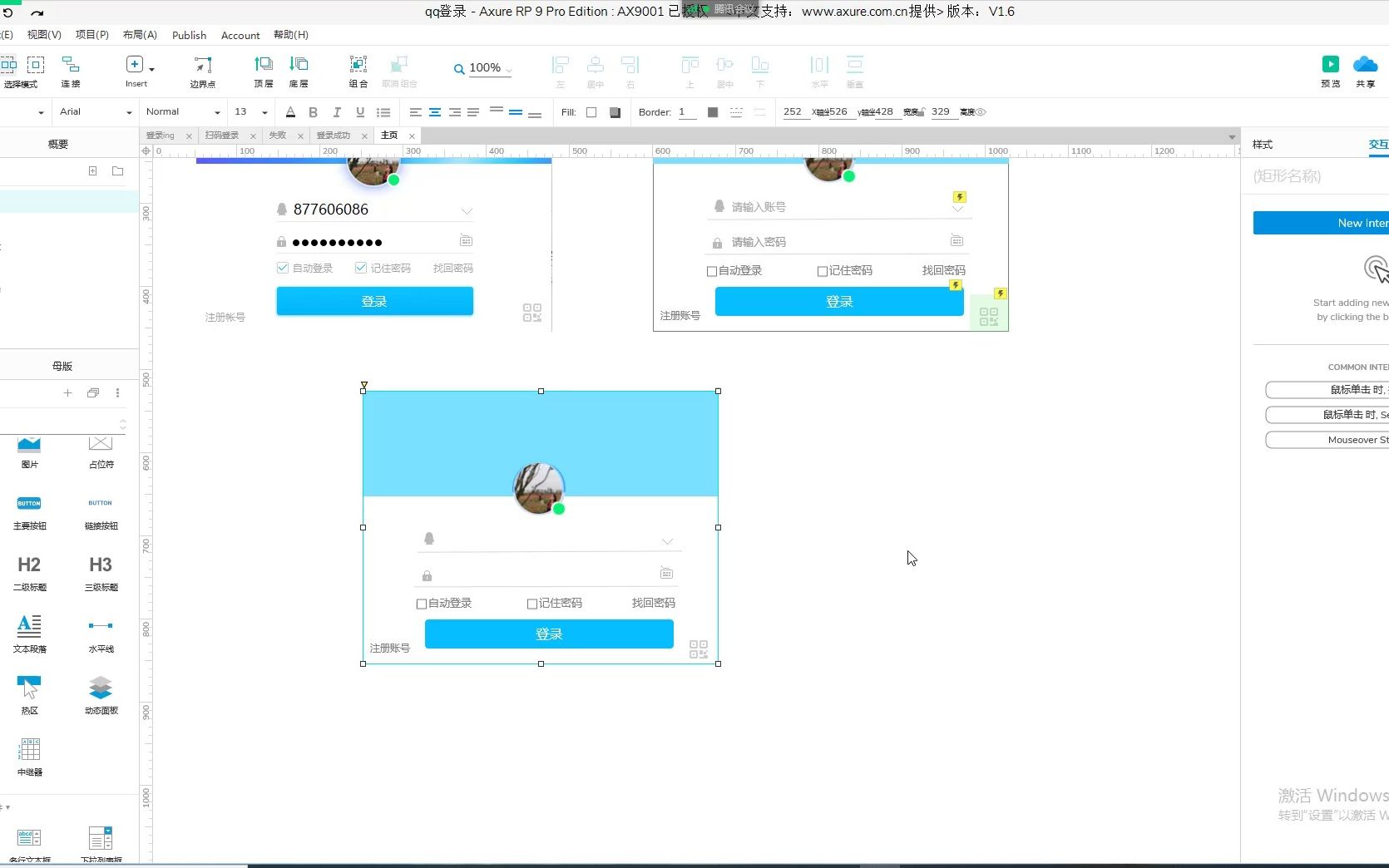The height and width of the screenshot is (868, 1389).
Task: Select the H2 heading widget
Action: 29,572
